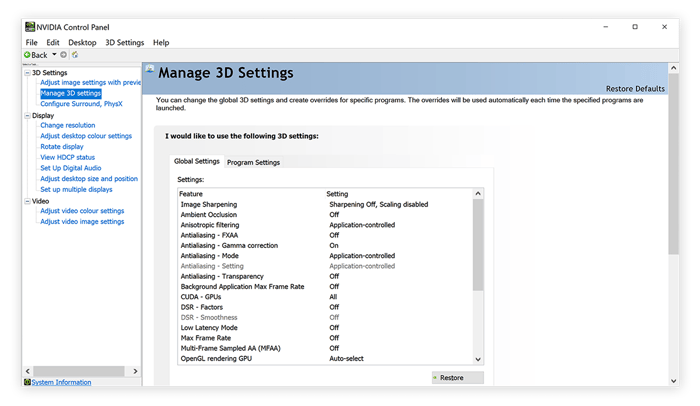
Task: Collapse the Video tree node
Action: (27, 201)
